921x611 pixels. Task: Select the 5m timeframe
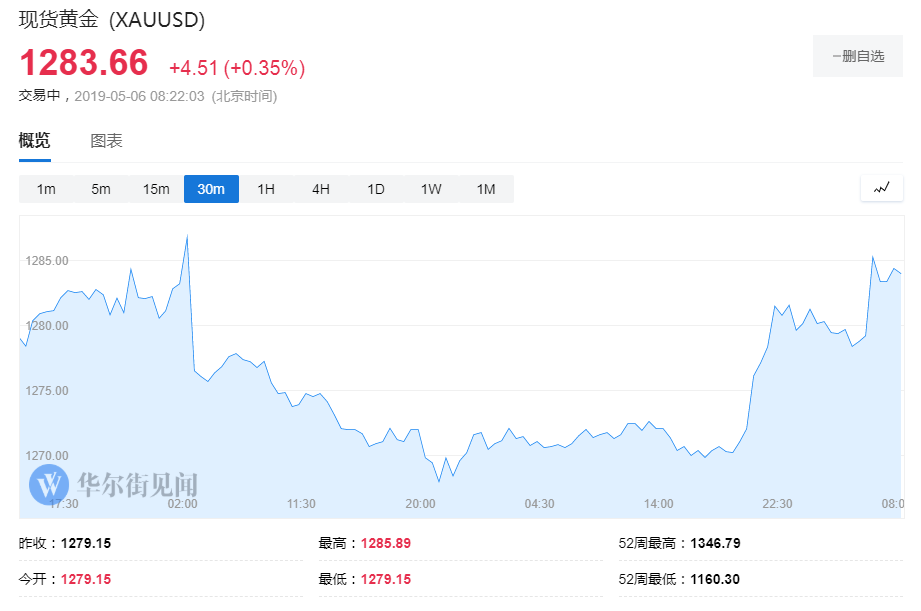100,188
